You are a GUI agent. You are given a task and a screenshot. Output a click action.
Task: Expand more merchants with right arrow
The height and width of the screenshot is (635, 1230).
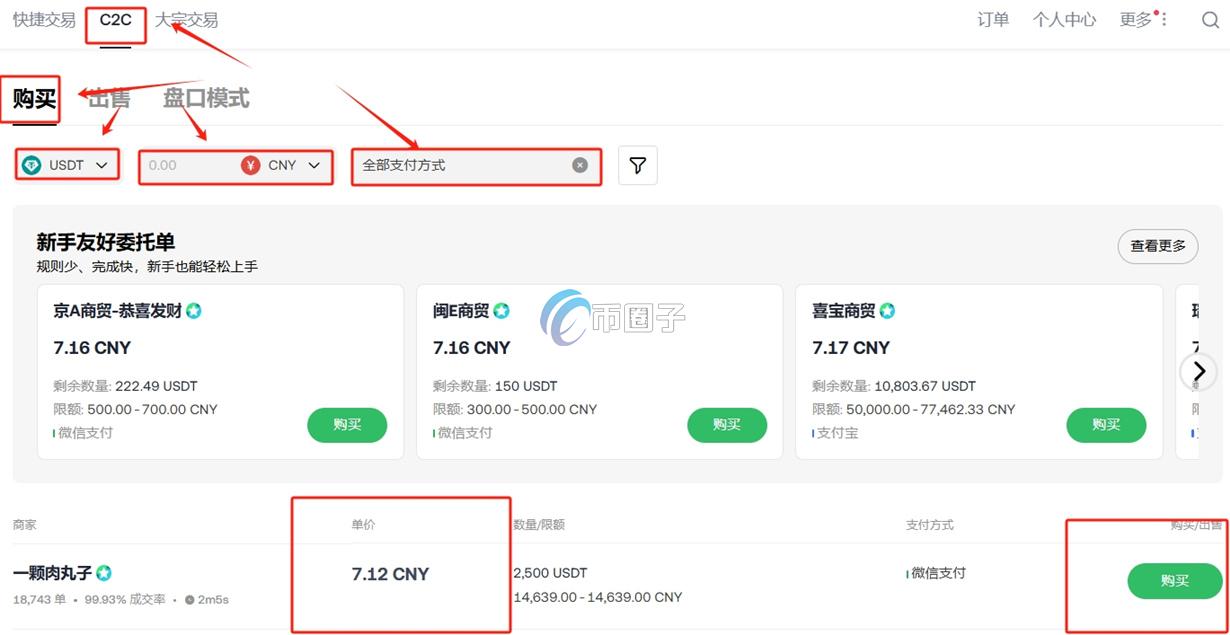click(x=1197, y=372)
